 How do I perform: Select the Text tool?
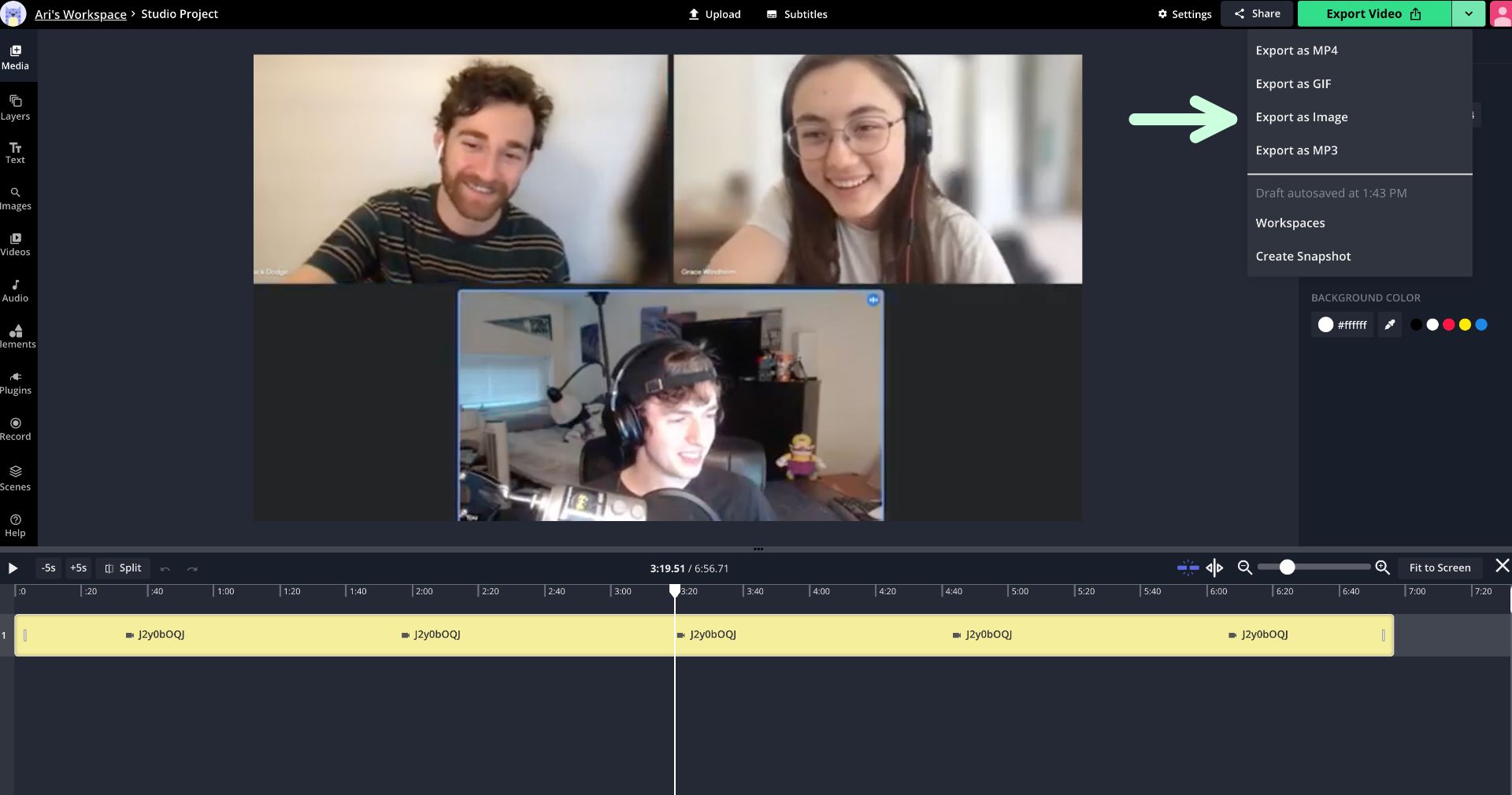pyautogui.click(x=15, y=153)
